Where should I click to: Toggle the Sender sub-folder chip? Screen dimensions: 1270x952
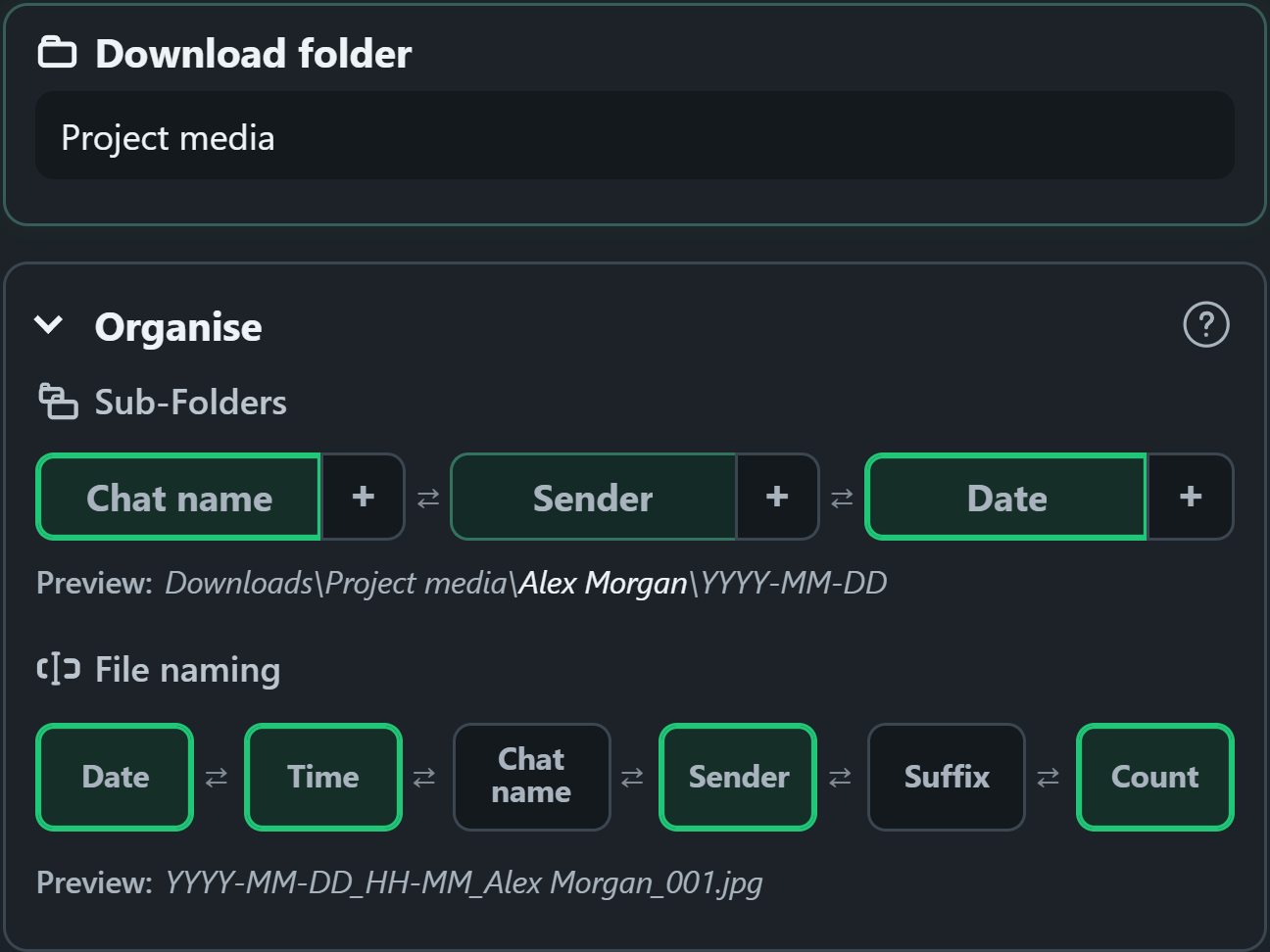pyautogui.click(x=593, y=497)
